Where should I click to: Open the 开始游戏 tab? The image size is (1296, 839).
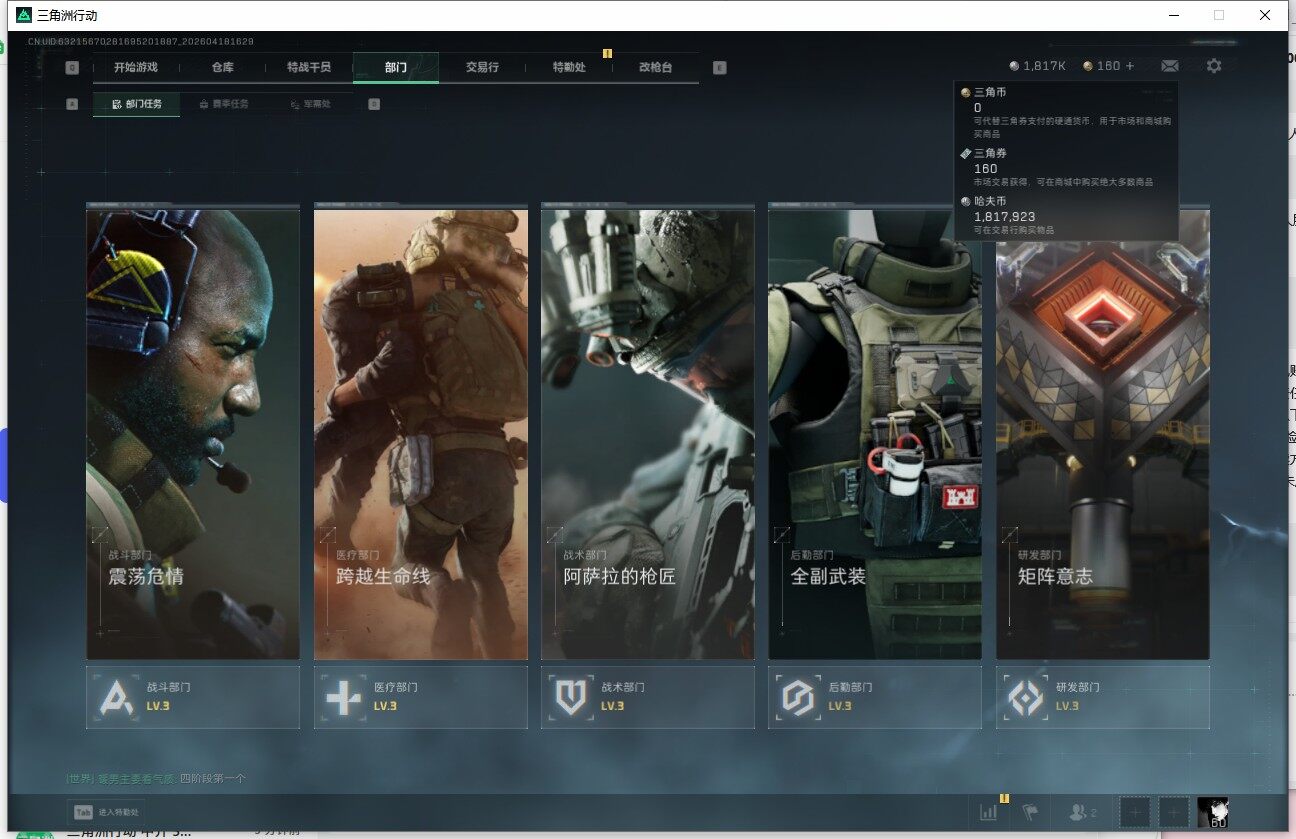(x=135, y=67)
